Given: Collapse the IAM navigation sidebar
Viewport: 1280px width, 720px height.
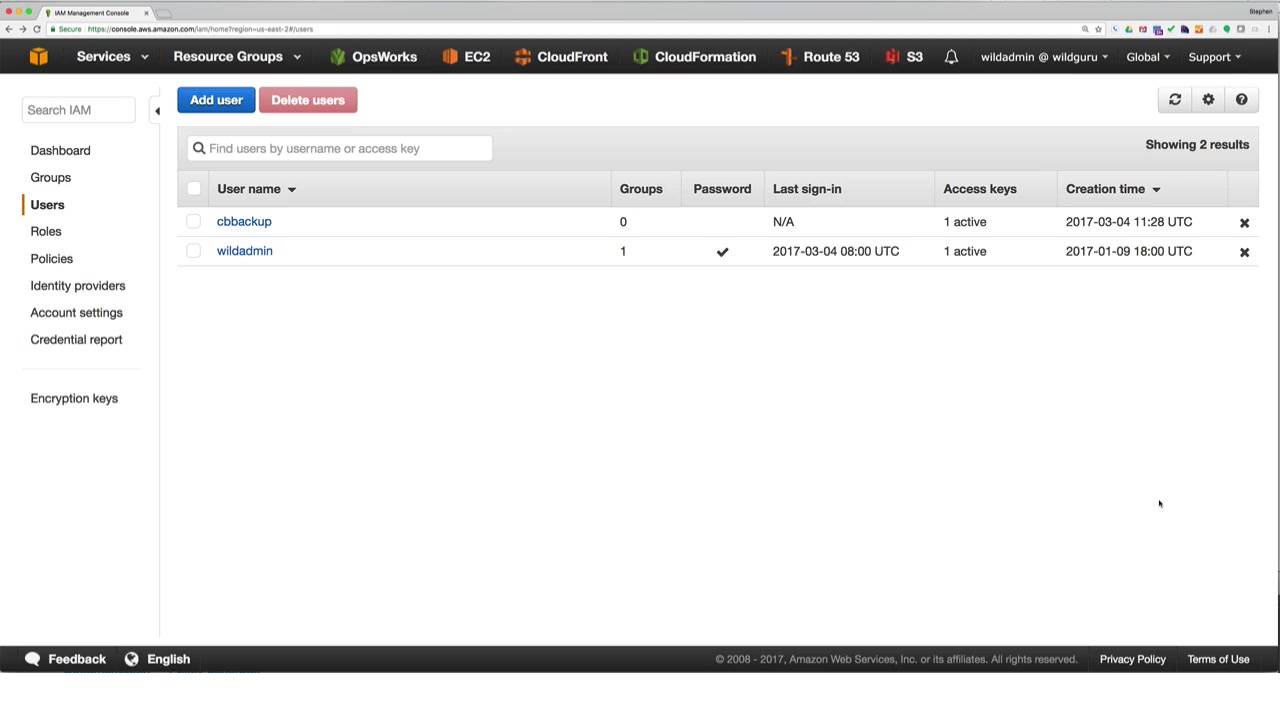Looking at the screenshot, I should click(157, 111).
